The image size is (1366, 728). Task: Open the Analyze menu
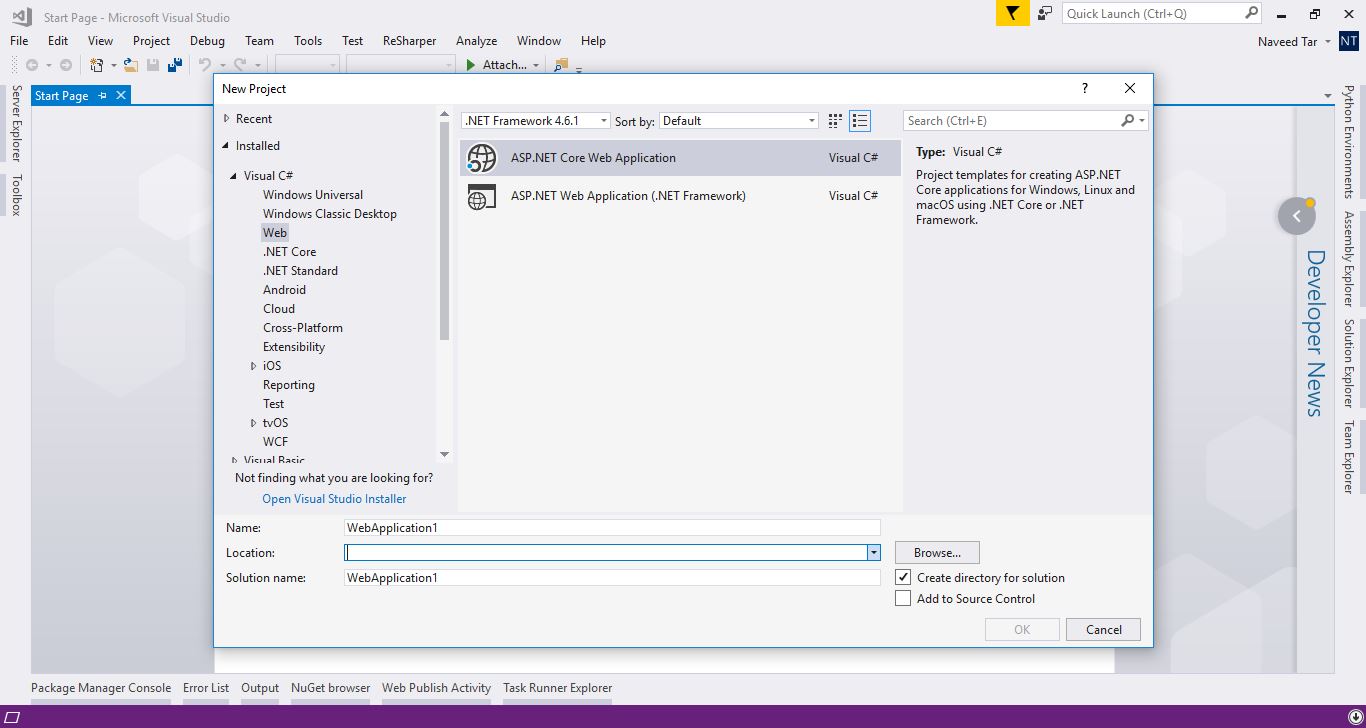[x=476, y=41]
